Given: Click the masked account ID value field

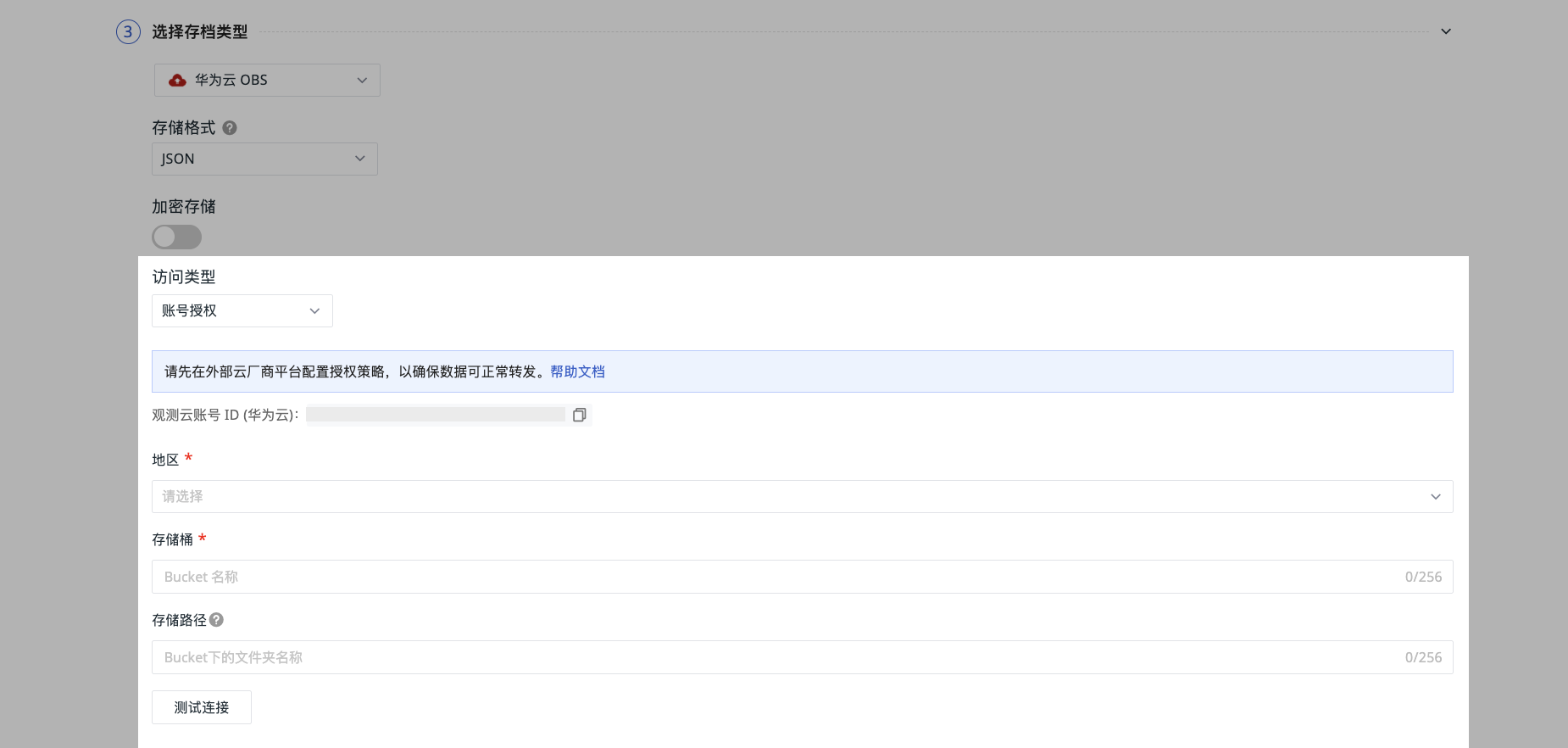Looking at the screenshot, I should [436, 415].
